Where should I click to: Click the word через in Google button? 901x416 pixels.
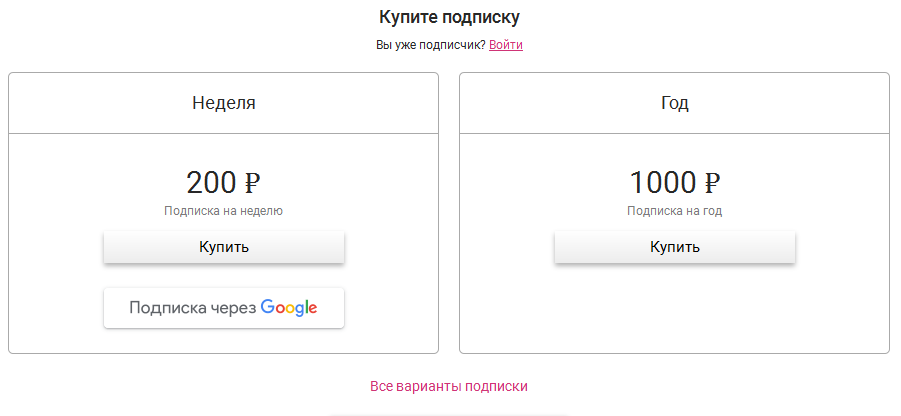pos(234,309)
